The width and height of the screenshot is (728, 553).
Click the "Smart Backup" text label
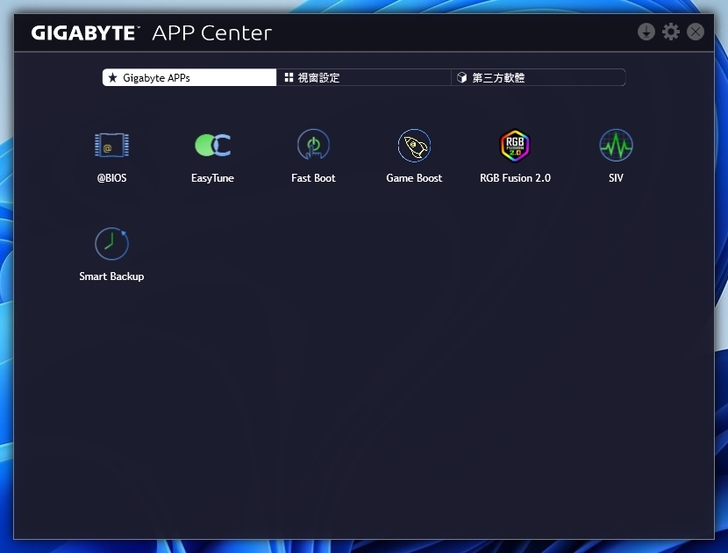(x=112, y=276)
